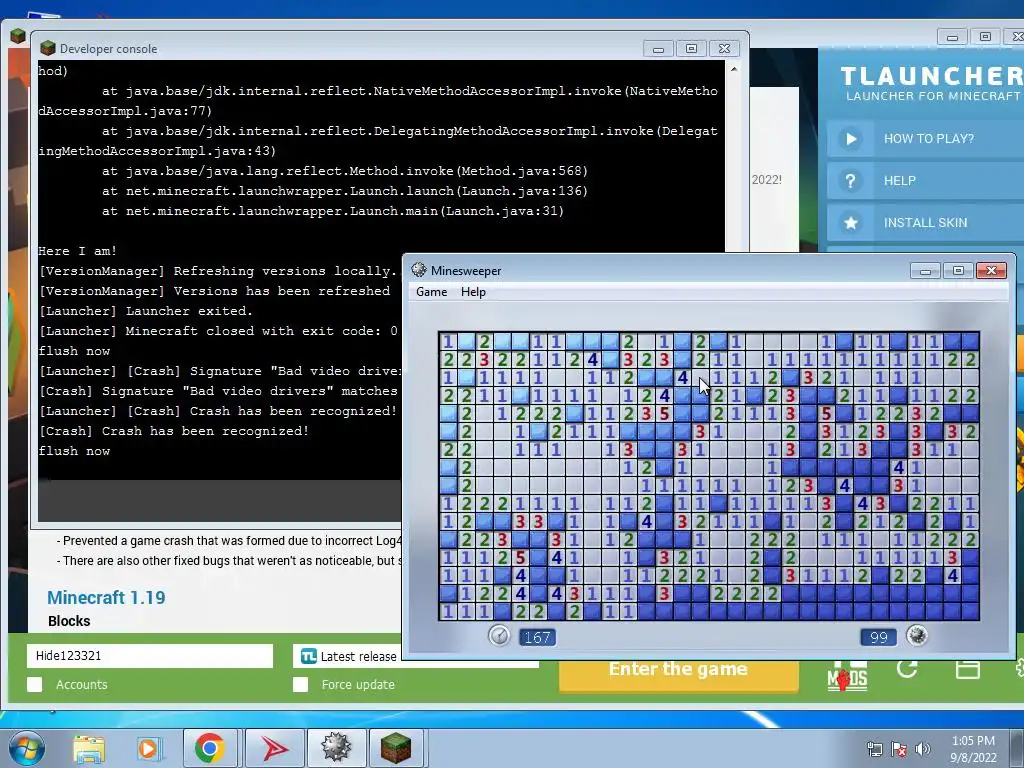Click the mine icon beside the 99 counter
Image resolution: width=1024 pixels, height=768 pixels.
click(x=918, y=635)
